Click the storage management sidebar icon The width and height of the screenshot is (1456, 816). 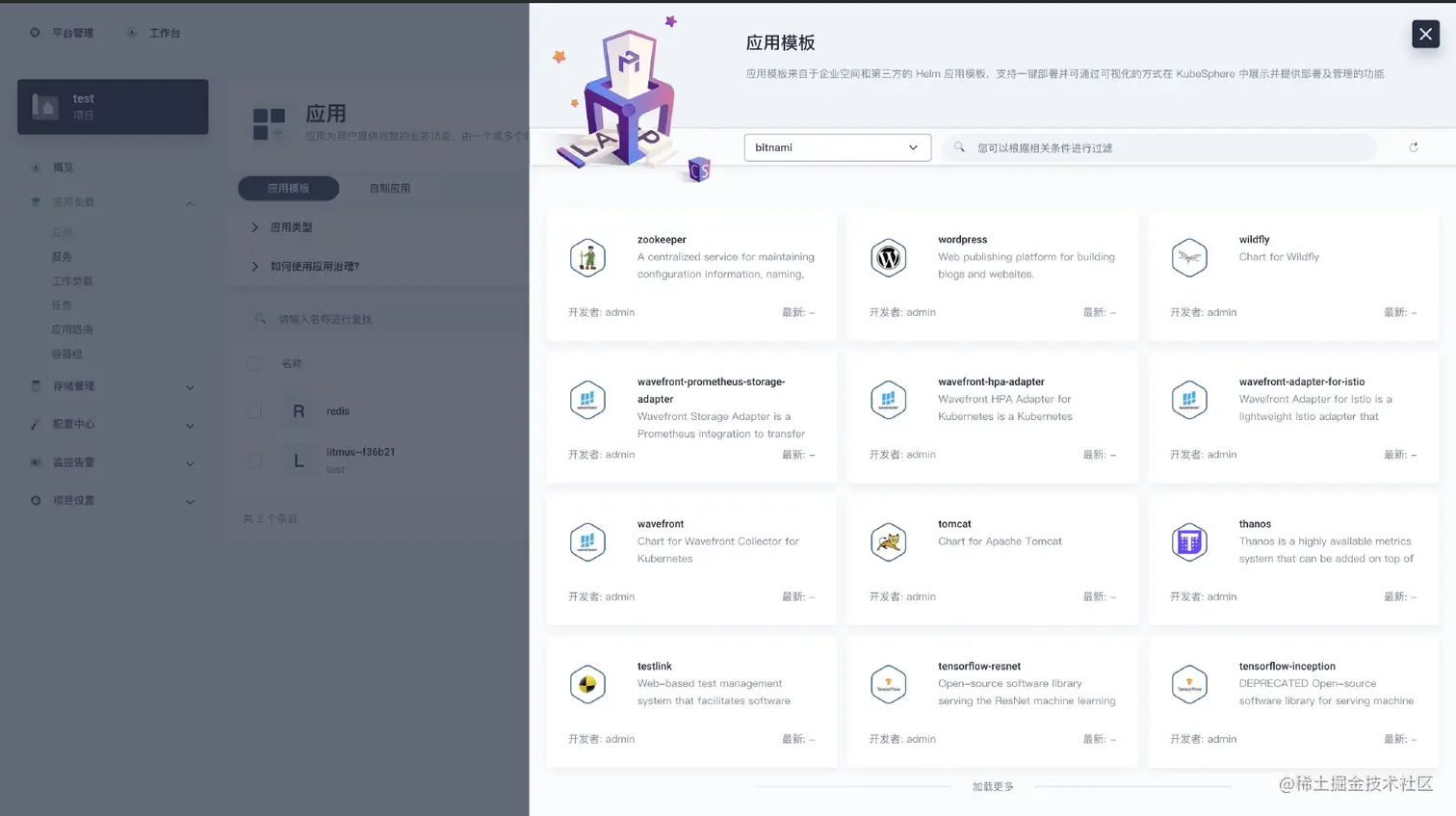pyautogui.click(x=36, y=386)
